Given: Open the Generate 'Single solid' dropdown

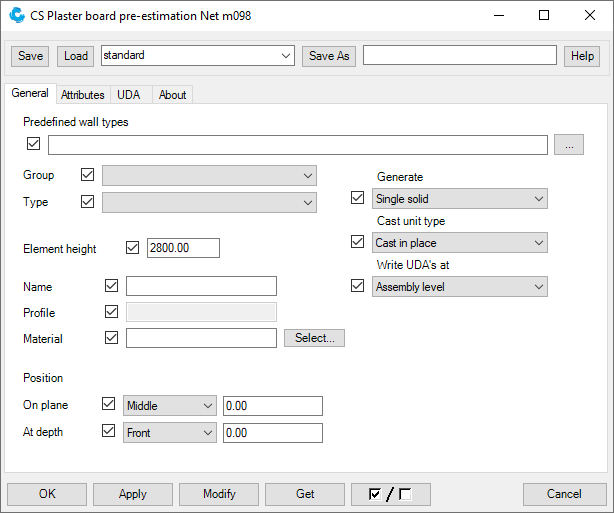Looking at the screenshot, I should 459,199.
